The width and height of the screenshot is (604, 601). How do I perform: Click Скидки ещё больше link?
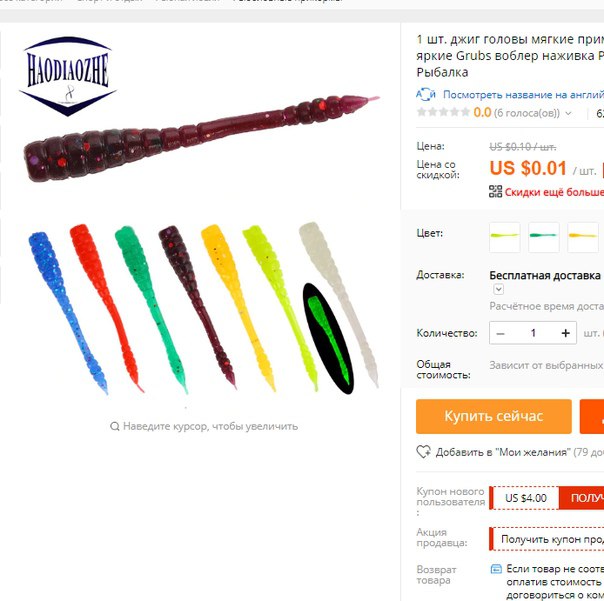click(554, 192)
